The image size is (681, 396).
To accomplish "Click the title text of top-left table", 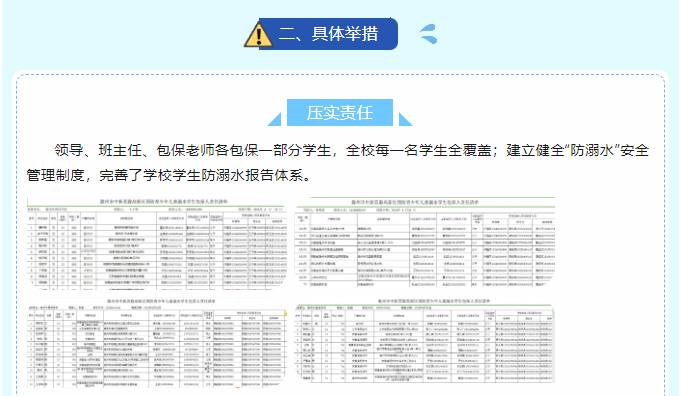I will (x=163, y=201).
